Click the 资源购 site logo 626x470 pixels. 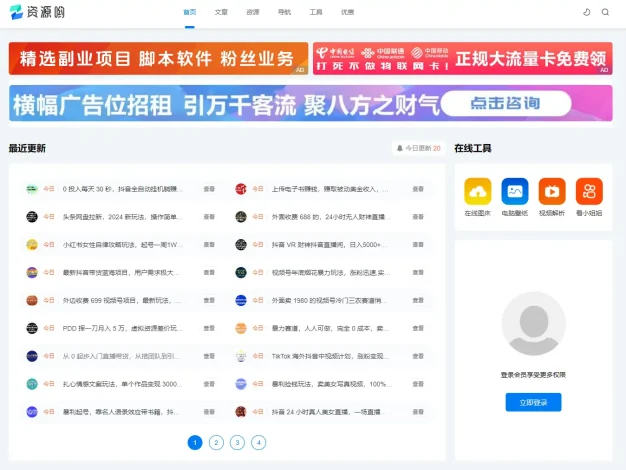tap(37, 12)
